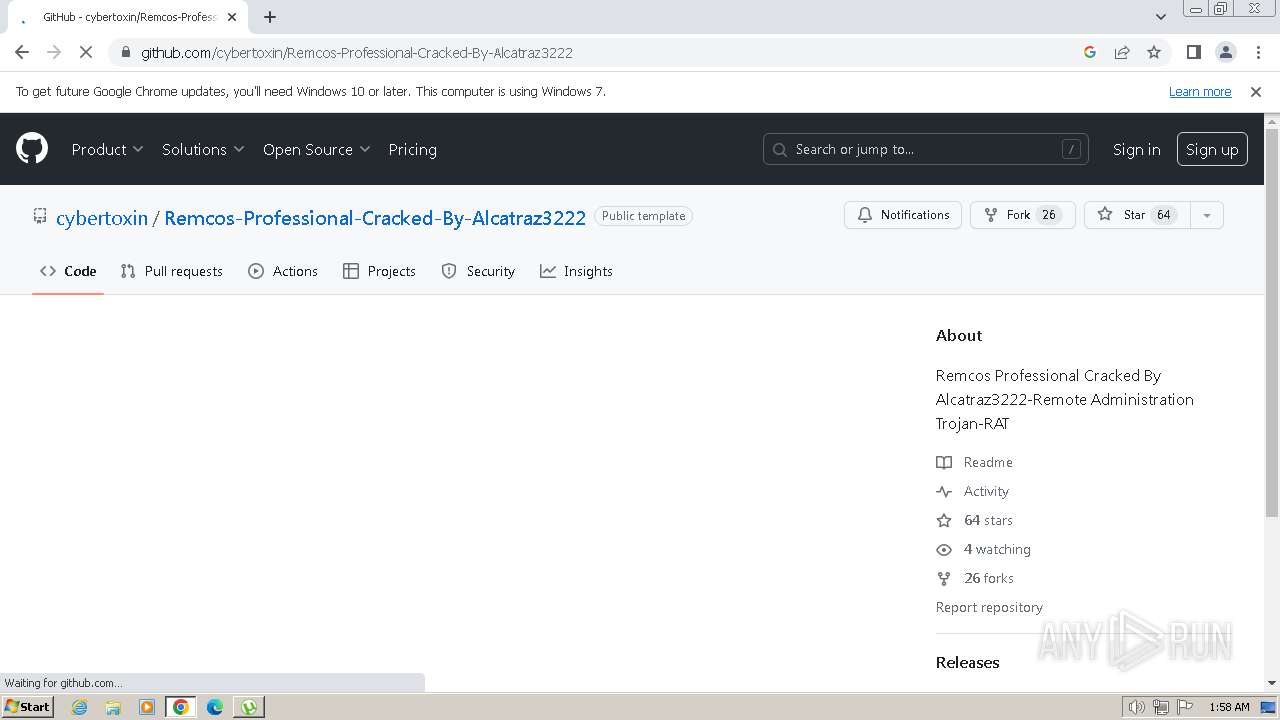
Task: Switch to the Actions tab
Action: click(x=283, y=271)
